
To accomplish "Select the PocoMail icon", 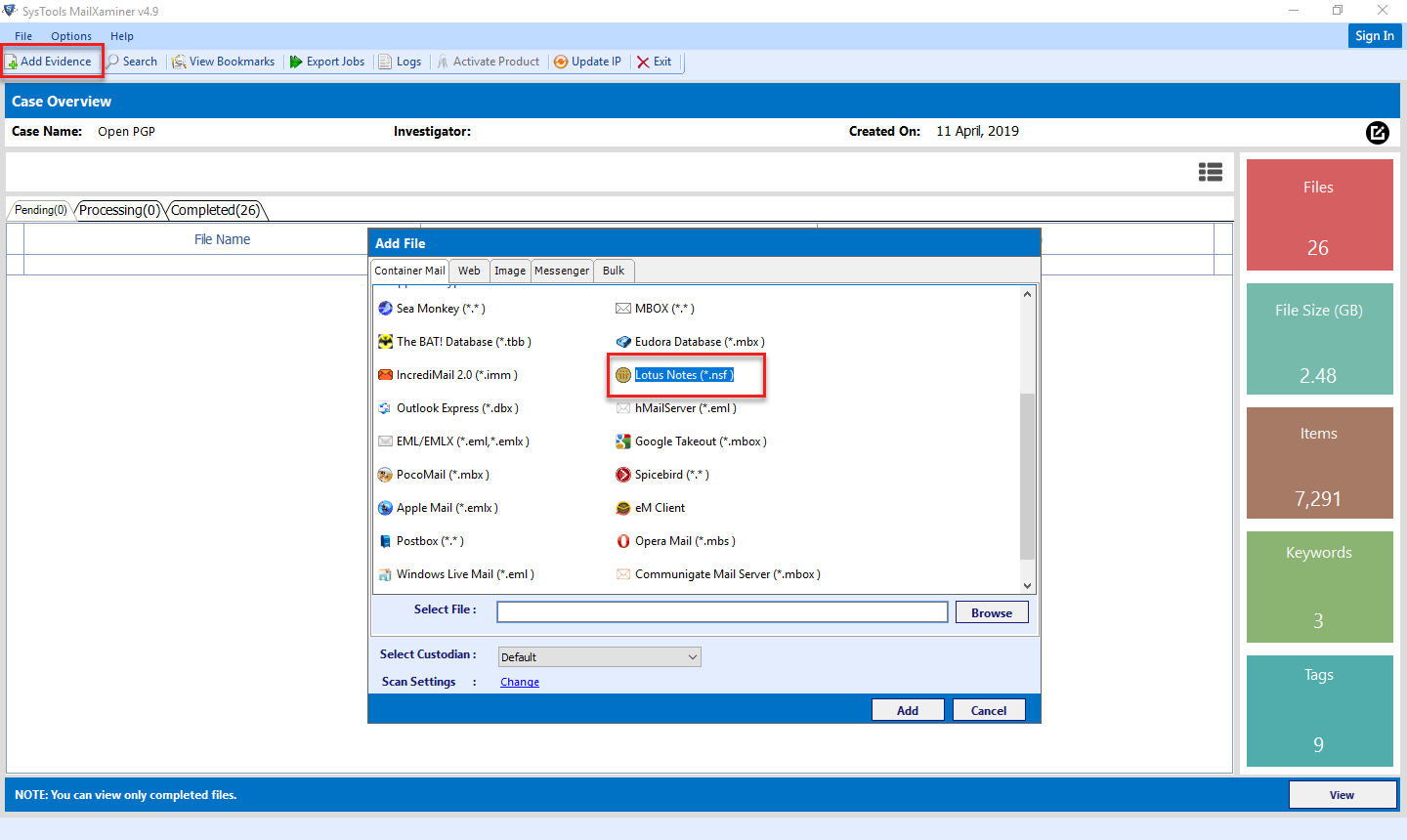I will coord(385,475).
